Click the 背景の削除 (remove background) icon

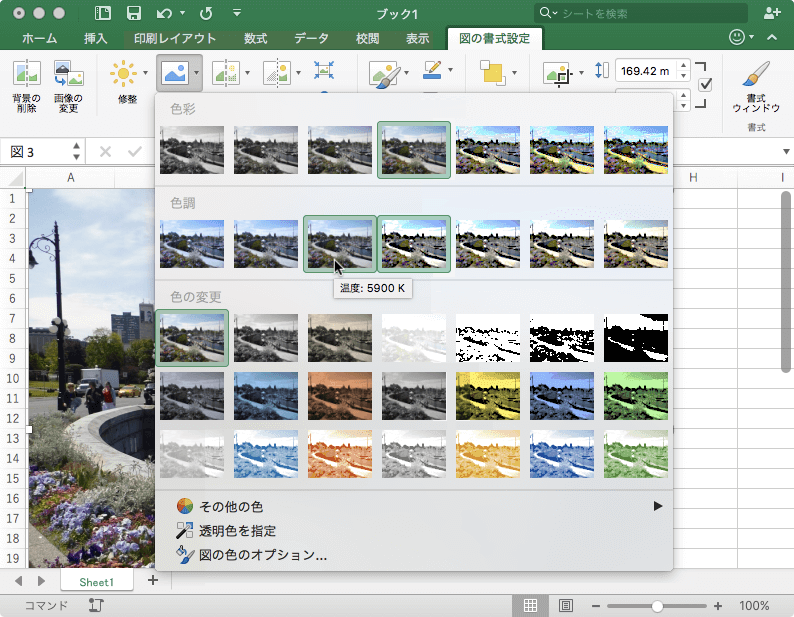pos(26,74)
